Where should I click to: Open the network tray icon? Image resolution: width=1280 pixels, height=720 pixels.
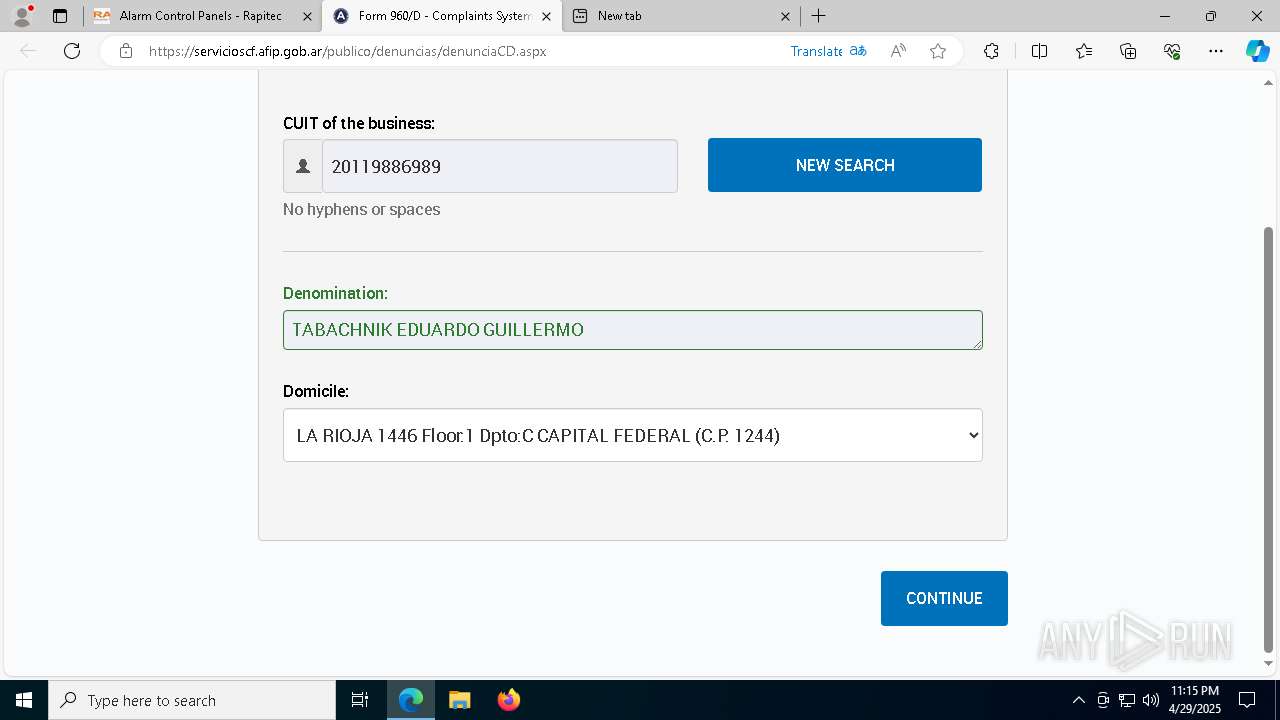1127,700
